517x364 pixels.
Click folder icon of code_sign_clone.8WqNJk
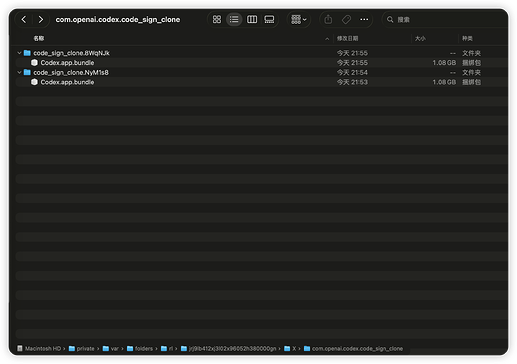pos(27,53)
